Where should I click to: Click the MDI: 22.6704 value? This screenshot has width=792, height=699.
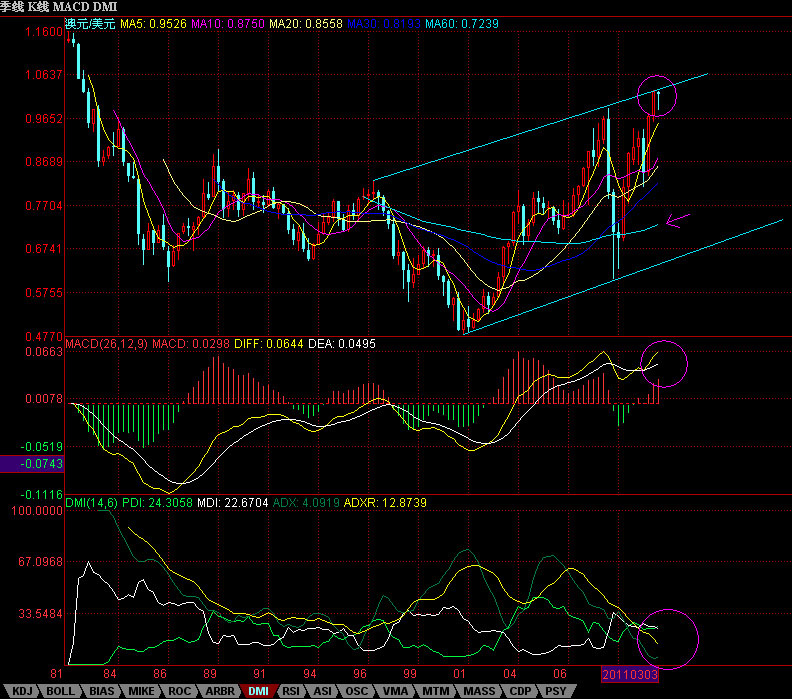(x=232, y=503)
